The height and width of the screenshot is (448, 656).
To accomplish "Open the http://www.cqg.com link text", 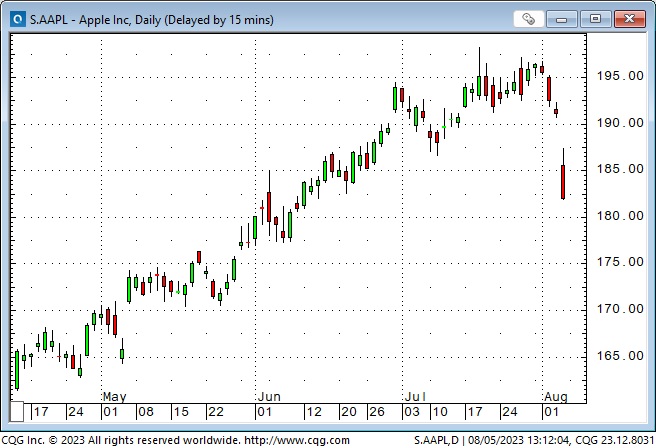I will click(x=297, y=440).
